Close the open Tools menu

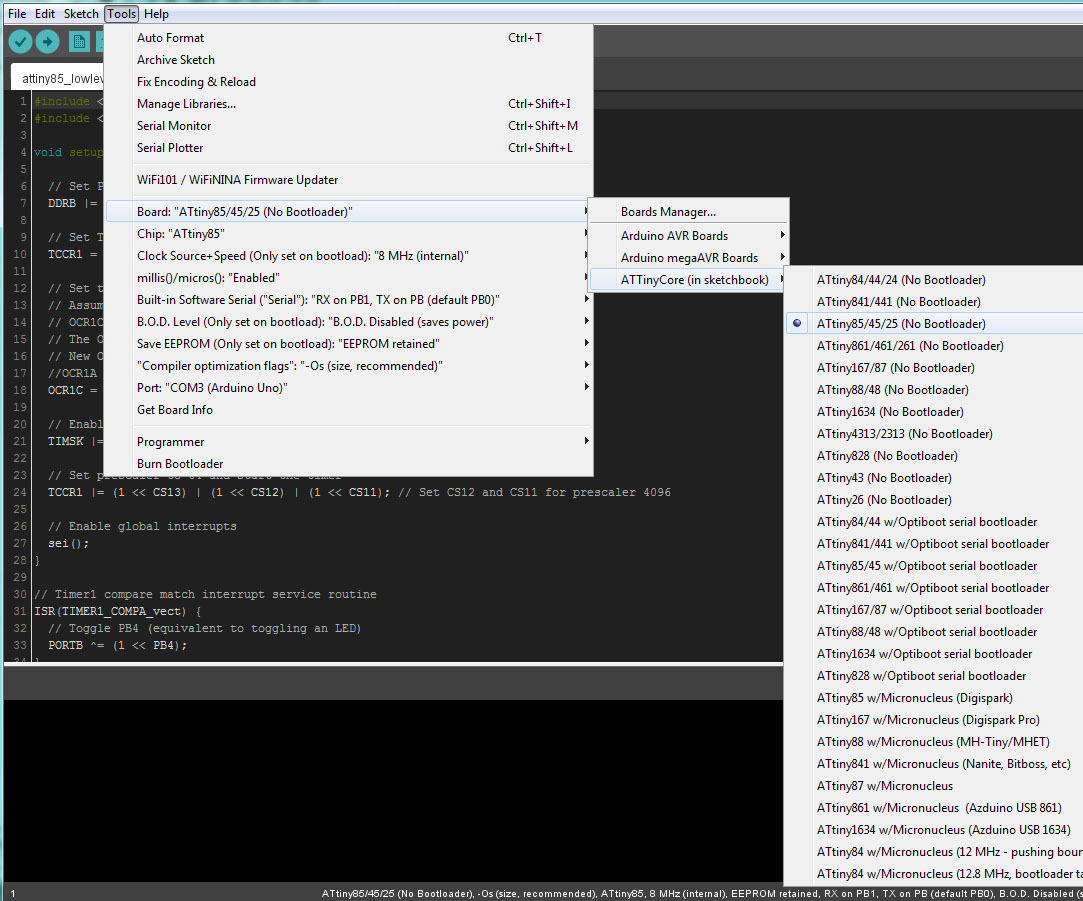(122, 14)
